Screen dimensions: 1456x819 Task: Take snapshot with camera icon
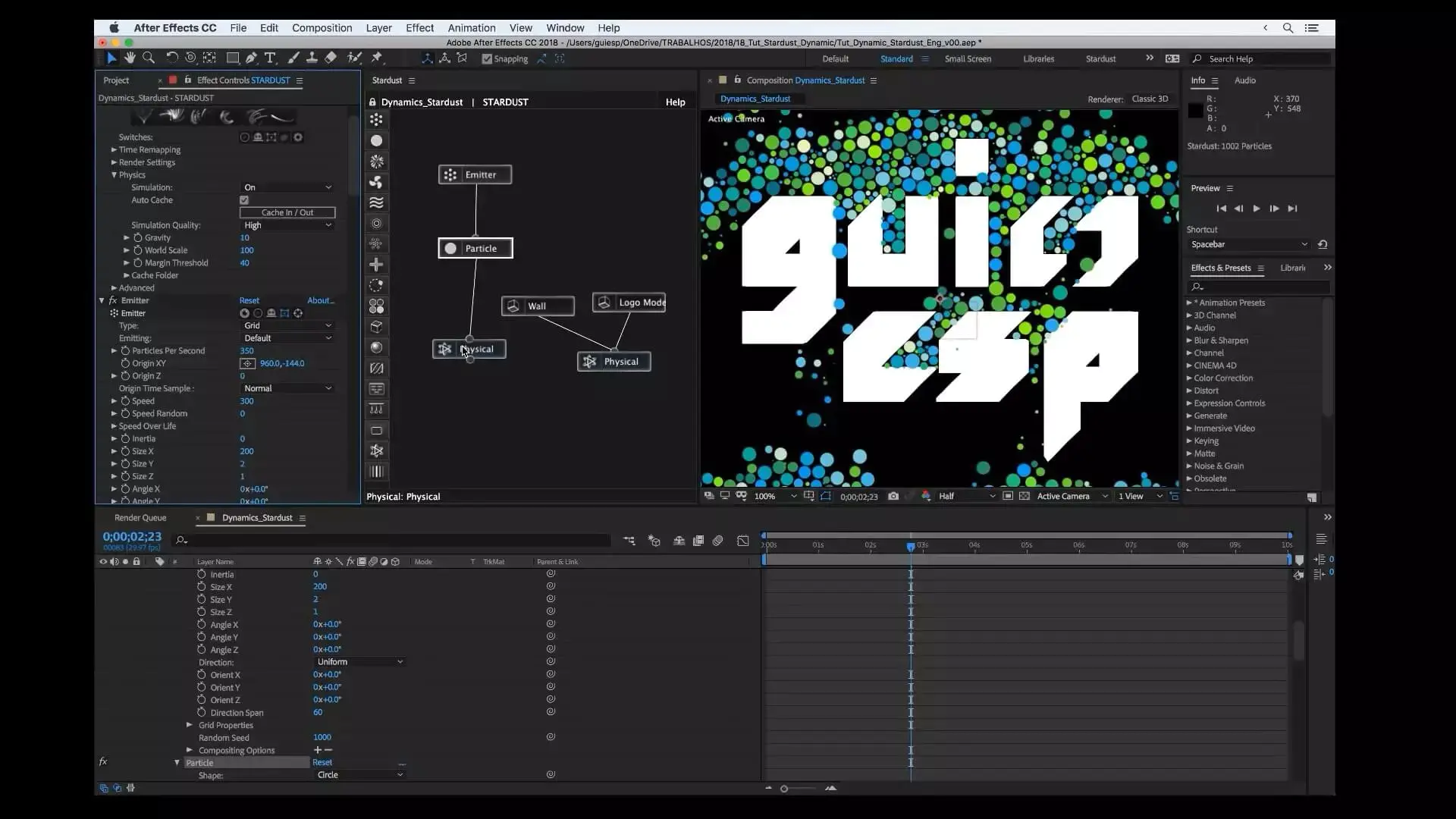click(893, 496)
